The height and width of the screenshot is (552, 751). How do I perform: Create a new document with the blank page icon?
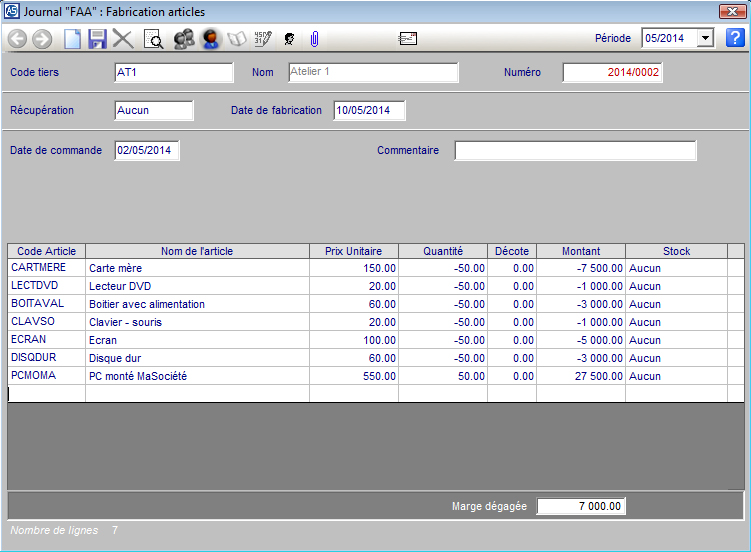(x=72, y=39)
